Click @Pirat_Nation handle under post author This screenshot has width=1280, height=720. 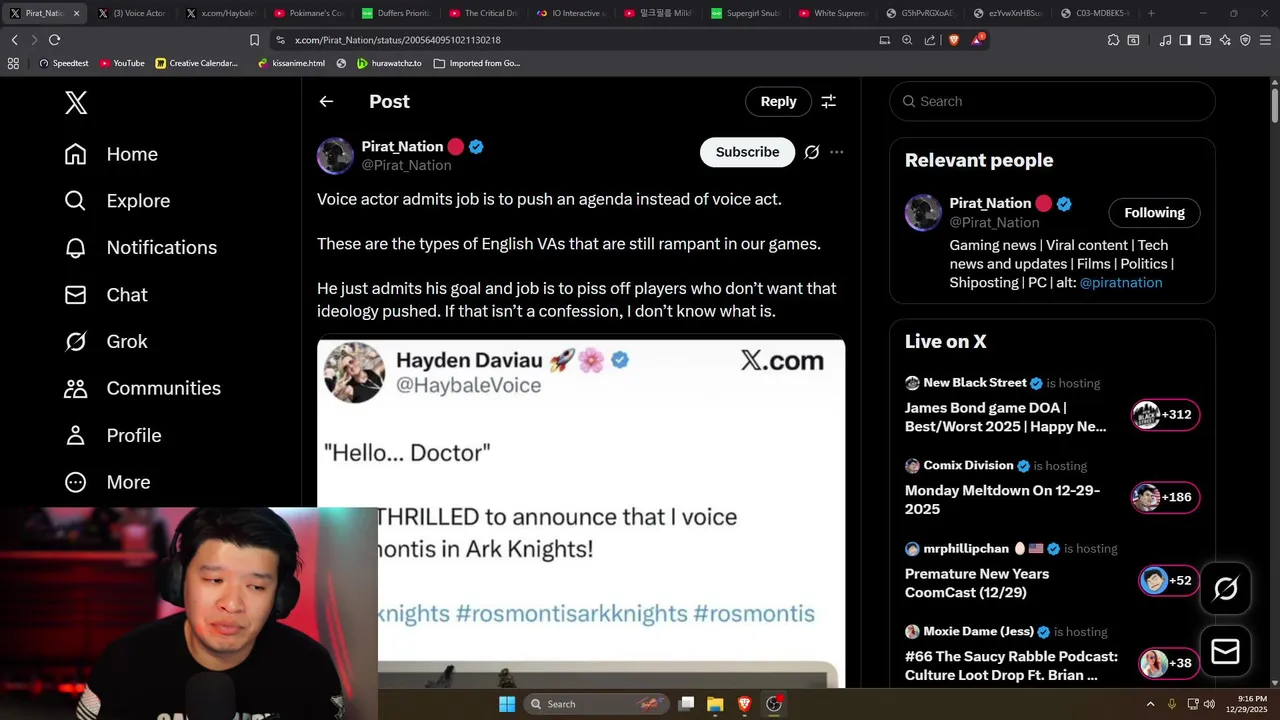(406, 165)
